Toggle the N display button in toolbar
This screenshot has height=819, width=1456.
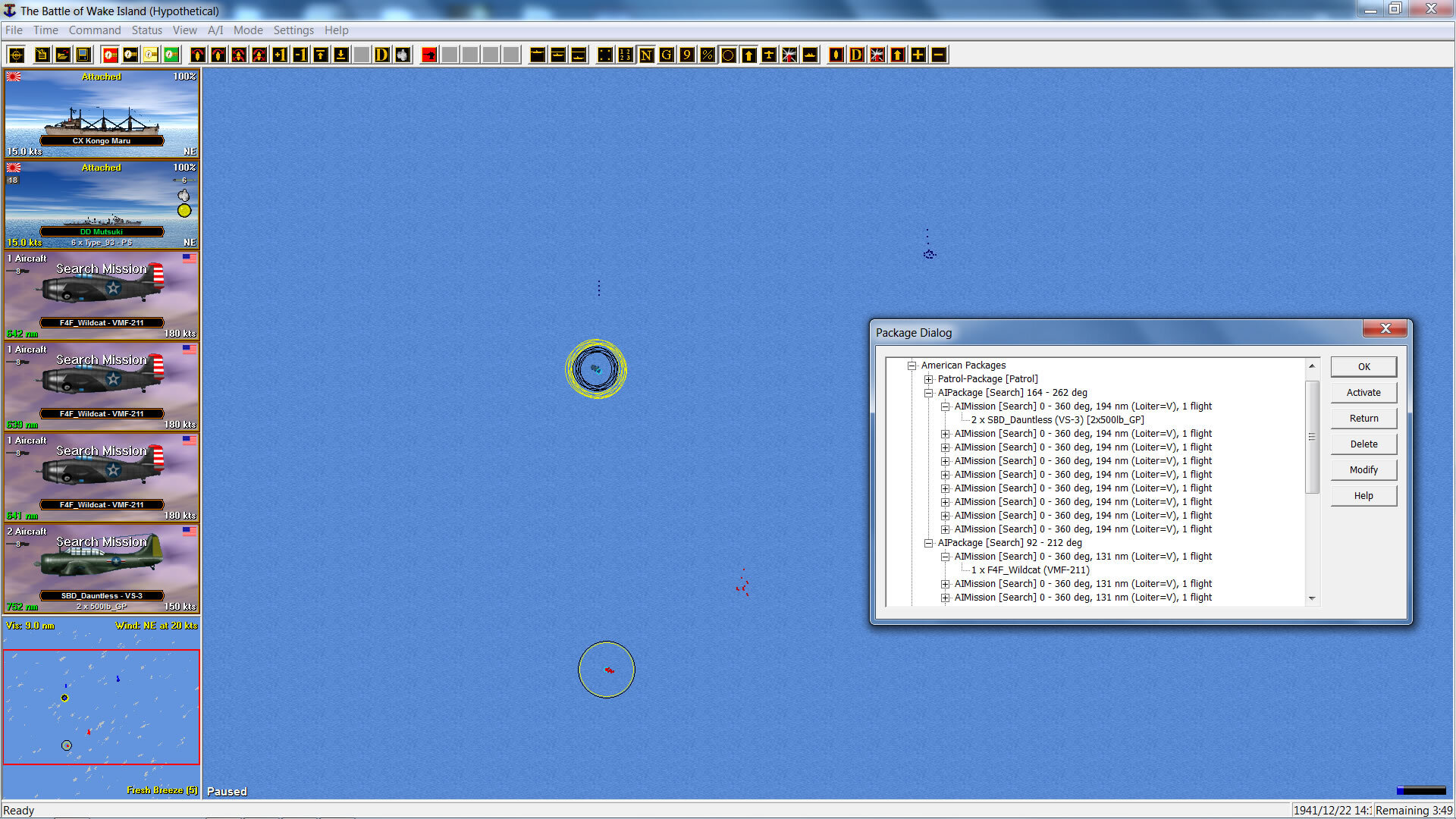(646, 55)
